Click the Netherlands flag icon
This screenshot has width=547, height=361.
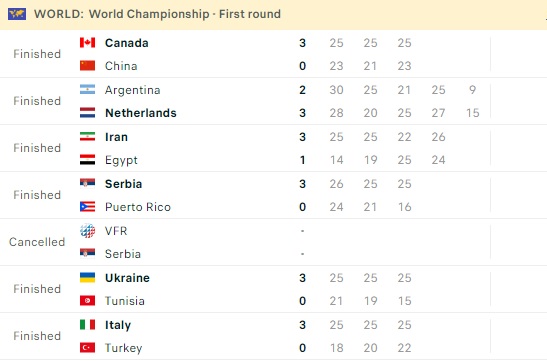tap(87, 113)
